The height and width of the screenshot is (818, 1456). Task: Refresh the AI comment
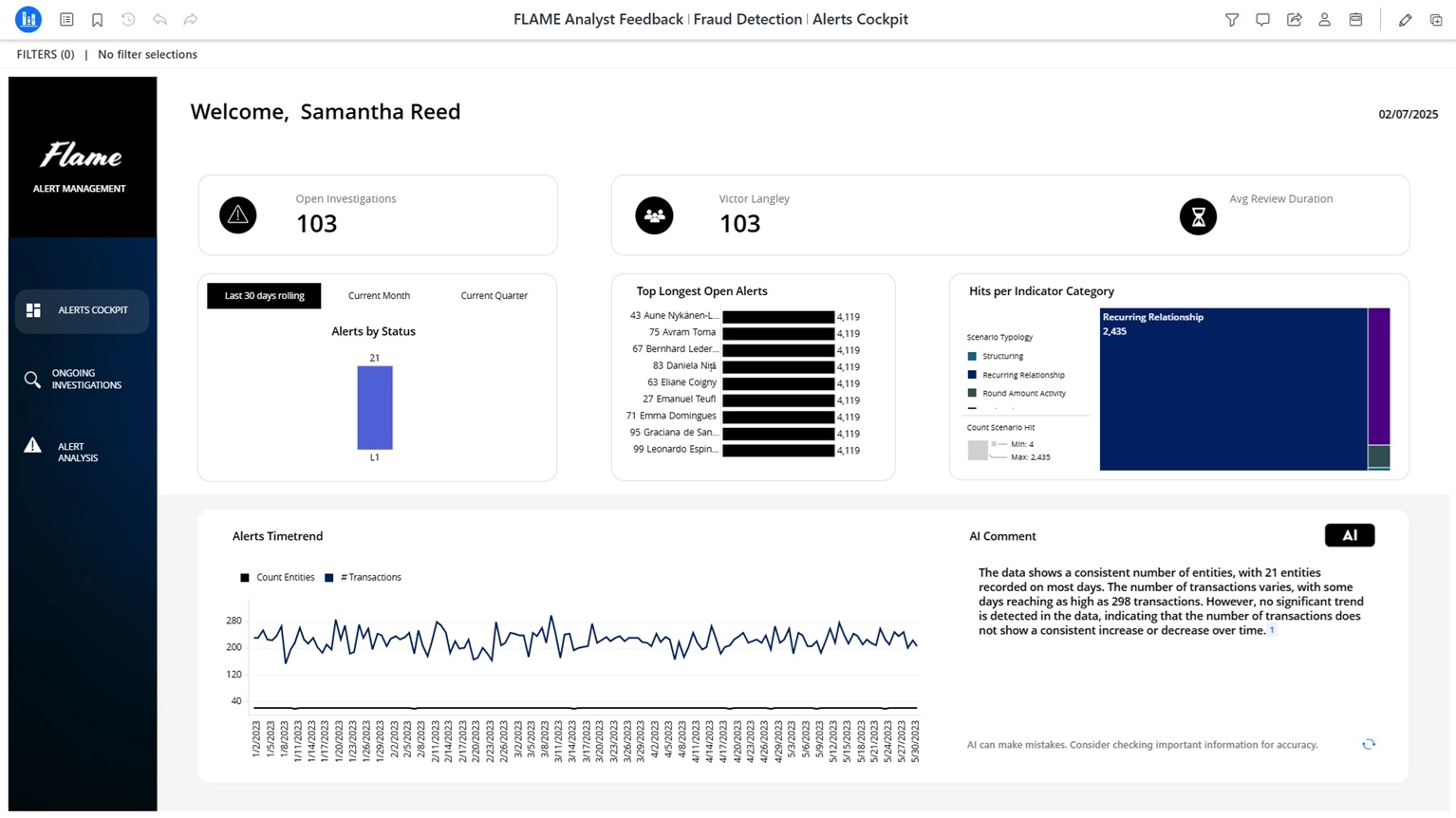(x=1368, y=744)
